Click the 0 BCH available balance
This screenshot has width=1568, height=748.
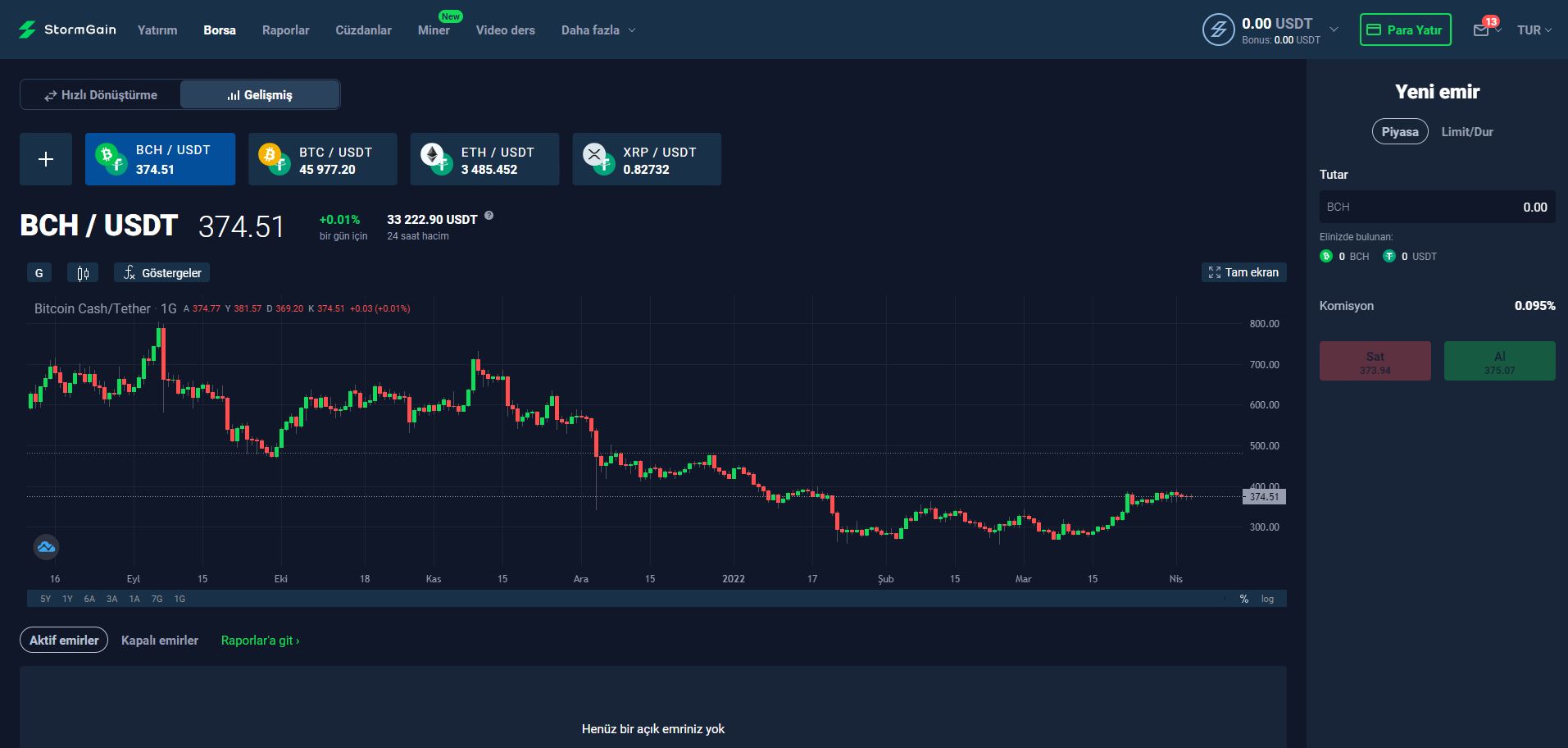click(1344, 256)
